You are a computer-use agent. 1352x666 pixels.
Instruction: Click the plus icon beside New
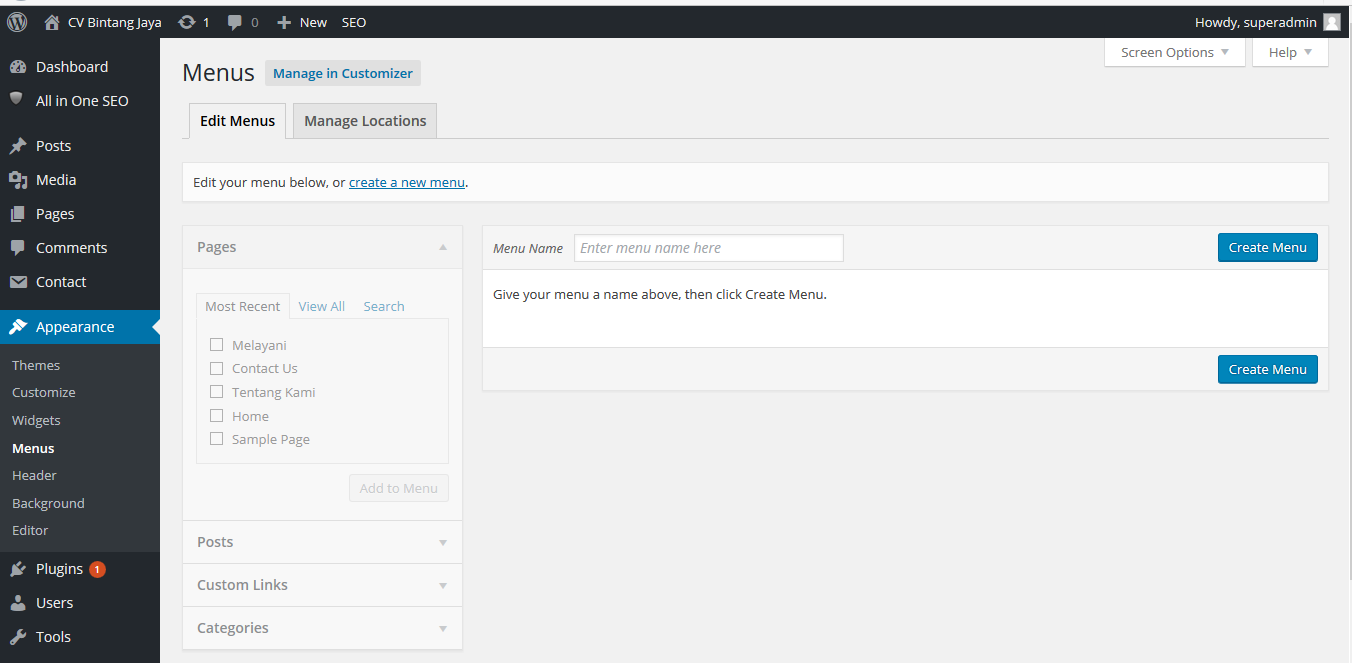click(284, 22)
